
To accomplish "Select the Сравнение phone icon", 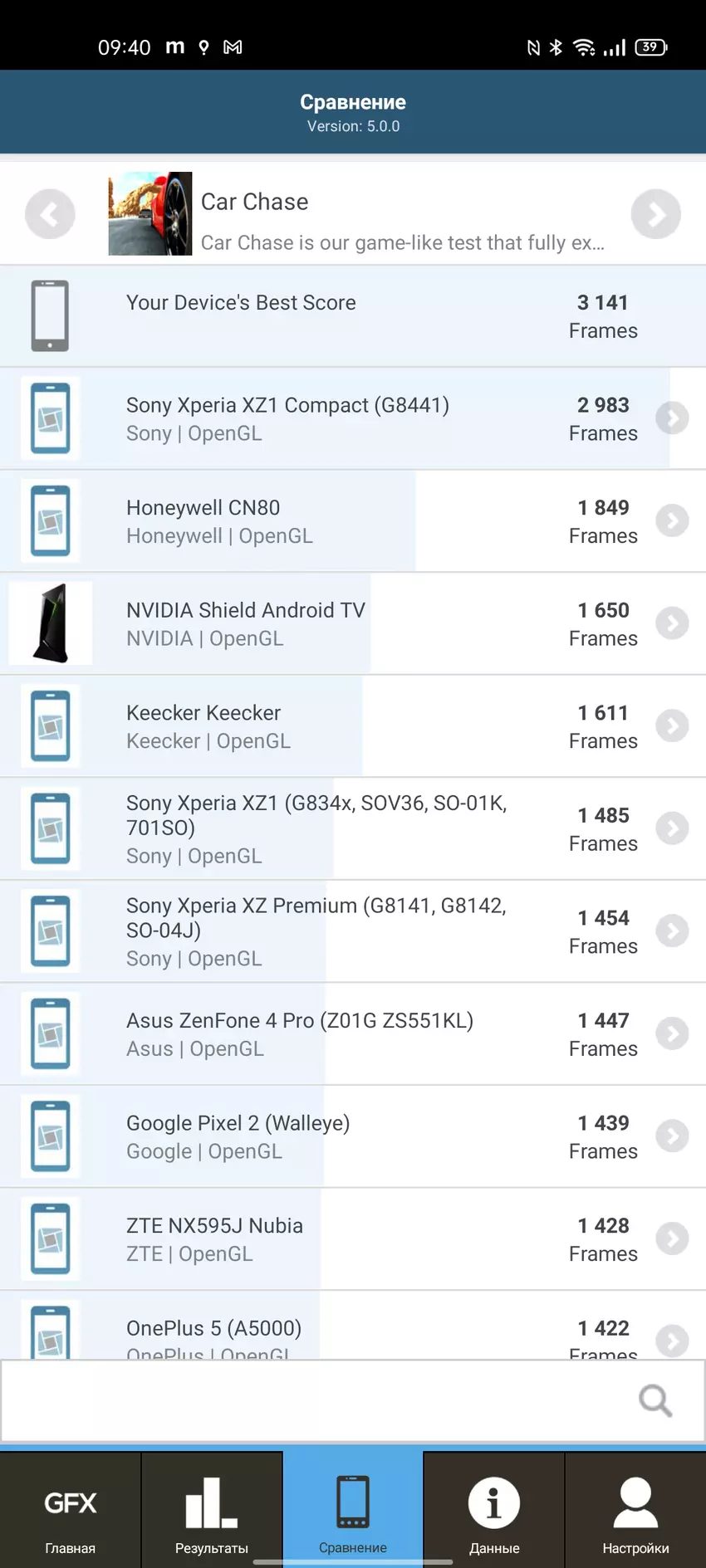I will coord(353,1502).
